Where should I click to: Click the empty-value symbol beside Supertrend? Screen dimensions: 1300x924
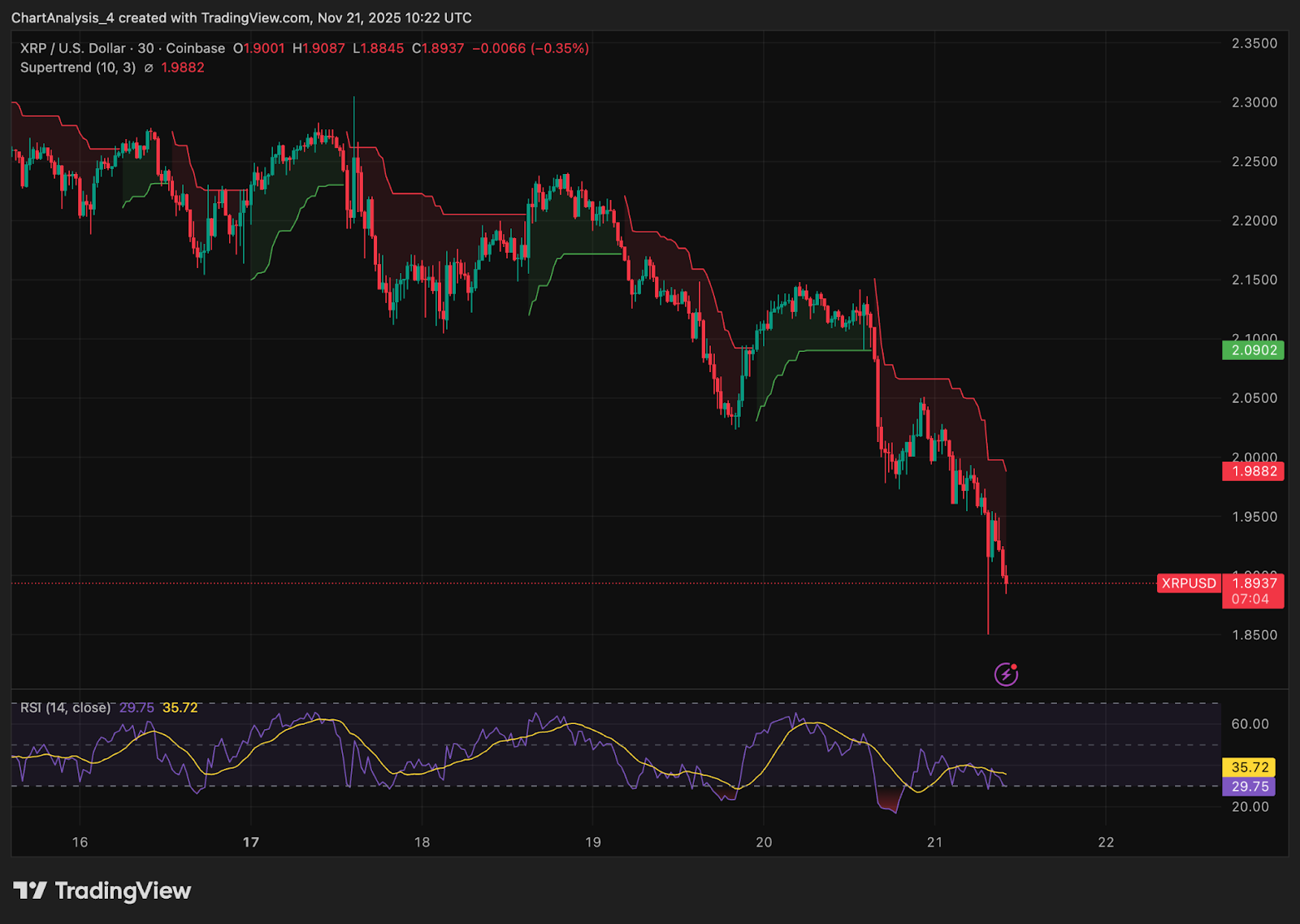[149, 68]
